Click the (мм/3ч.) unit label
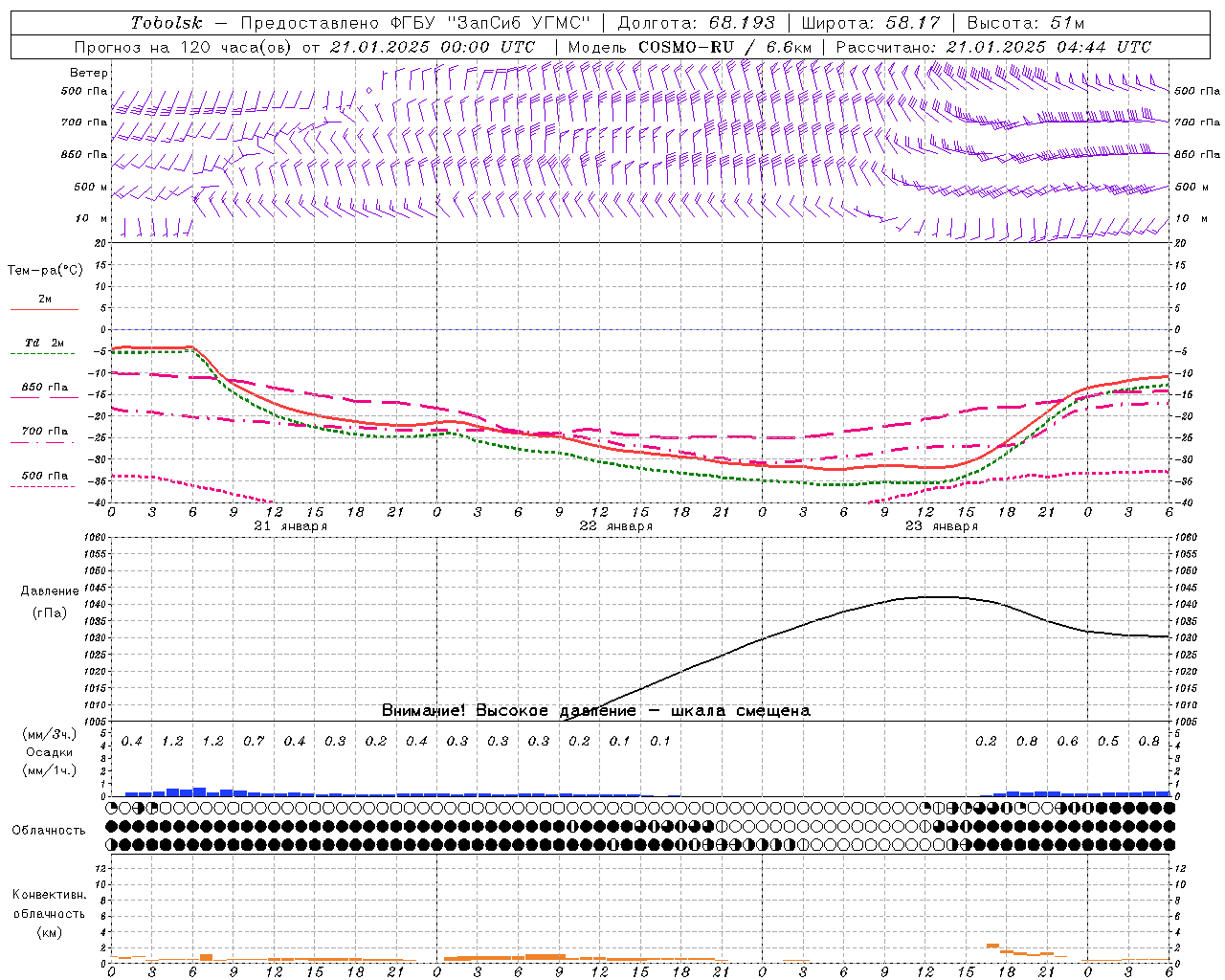 (50, 734)
